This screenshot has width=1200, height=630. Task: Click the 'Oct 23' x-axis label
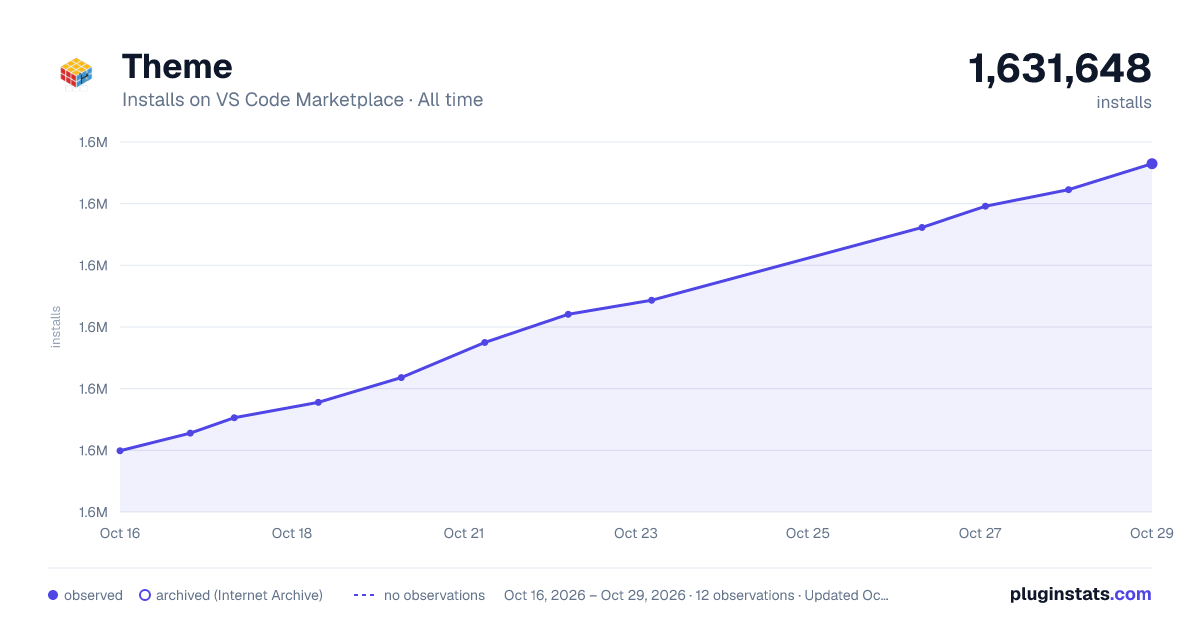pyautogui.click(x=636, y=533)
